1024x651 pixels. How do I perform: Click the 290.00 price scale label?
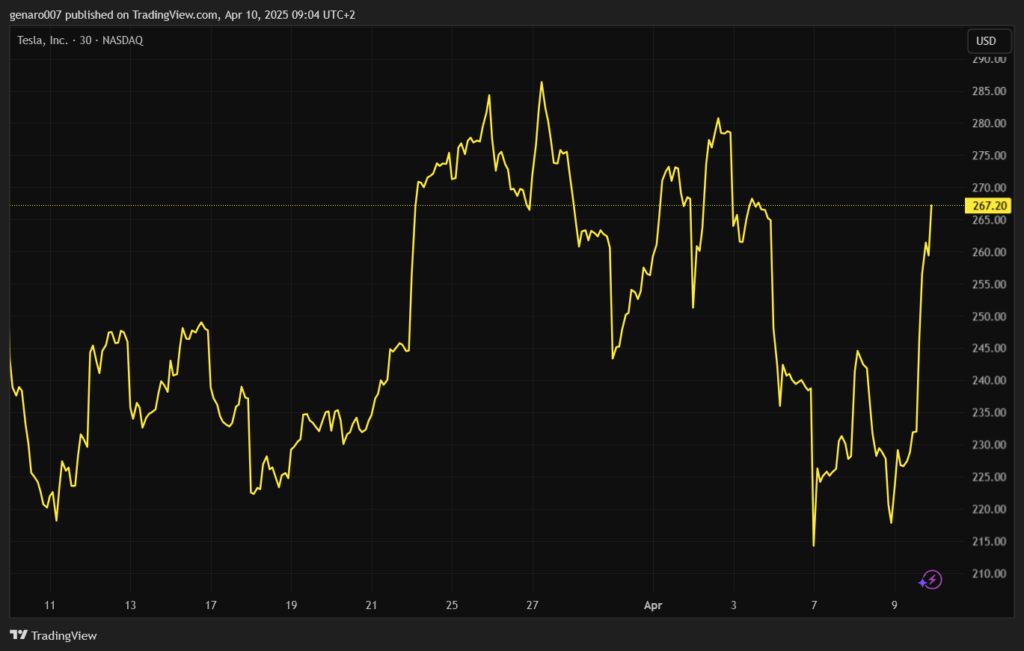click(x=988, y=60)
